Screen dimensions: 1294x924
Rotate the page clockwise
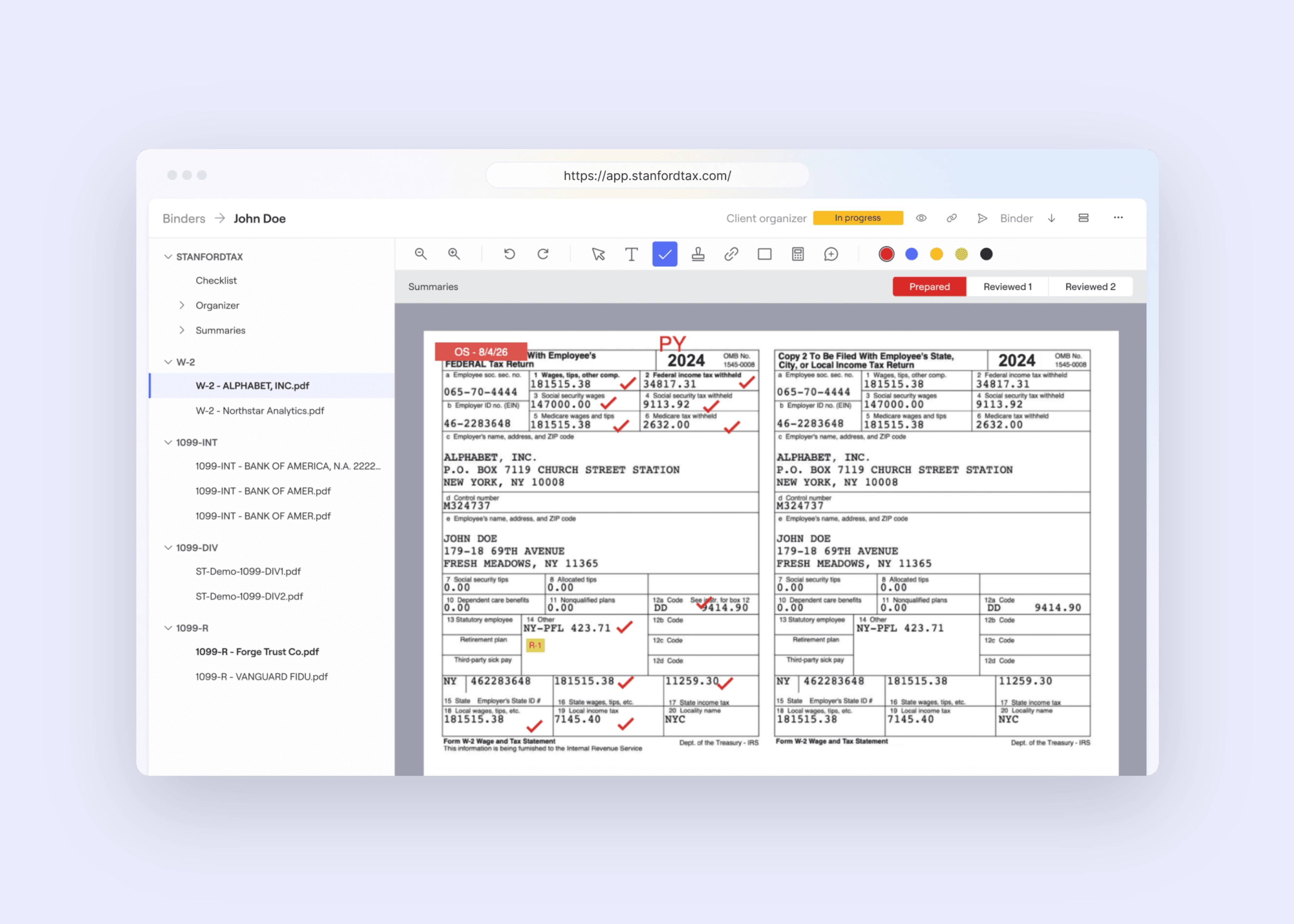[543, 254]
